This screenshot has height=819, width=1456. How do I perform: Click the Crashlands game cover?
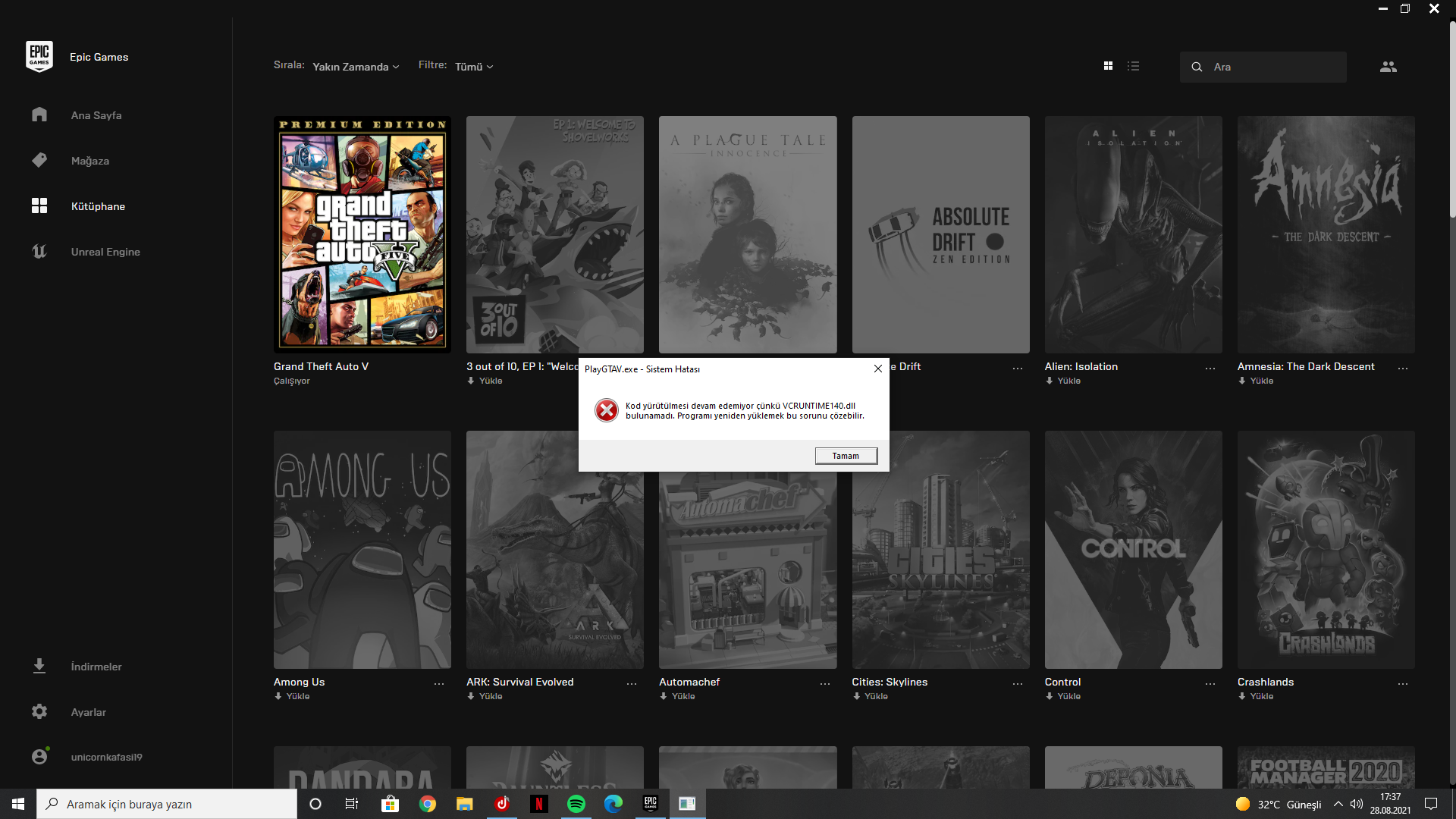click(1326, 550)
